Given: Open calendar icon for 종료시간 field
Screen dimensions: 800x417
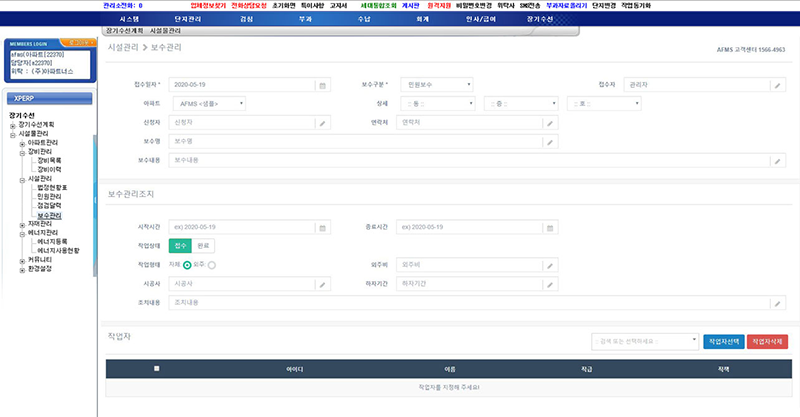Looking at the screenshot, I should point(550,227).
